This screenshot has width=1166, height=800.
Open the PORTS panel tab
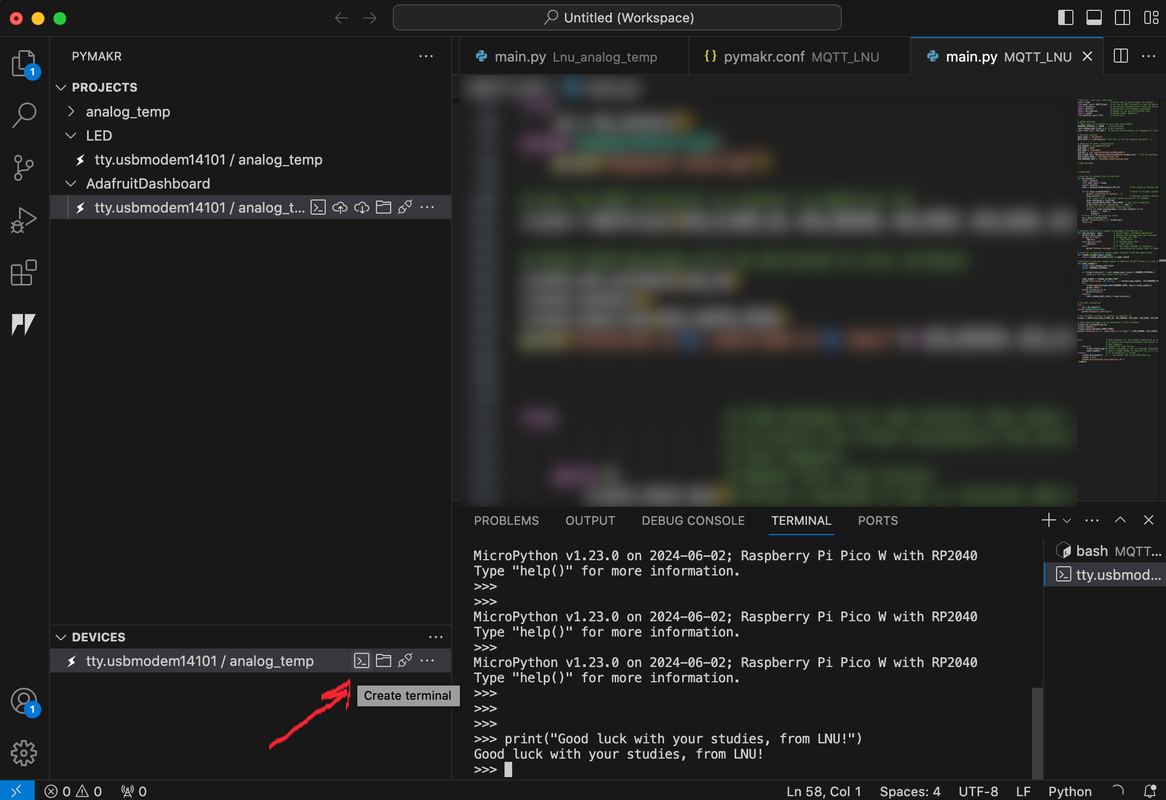coord(877,520)
